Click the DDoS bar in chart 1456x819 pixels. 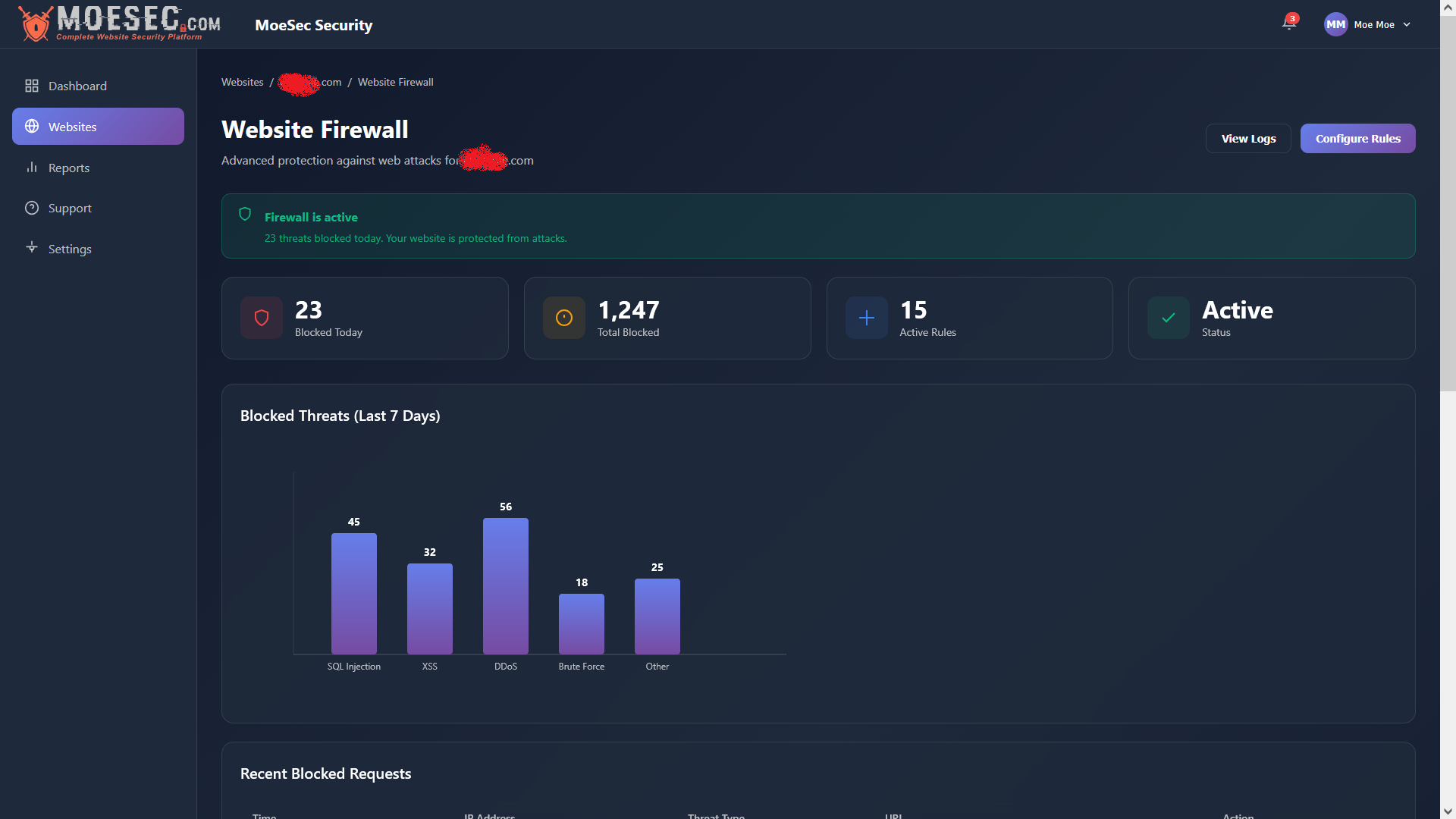click(x=506, y=585)
